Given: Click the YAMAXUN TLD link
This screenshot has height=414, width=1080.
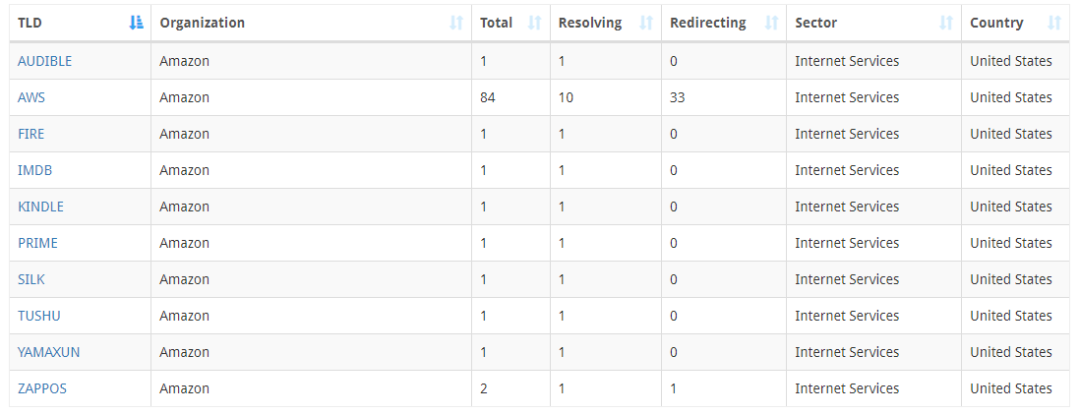Looking at the screenshot, I should (46, 352).
